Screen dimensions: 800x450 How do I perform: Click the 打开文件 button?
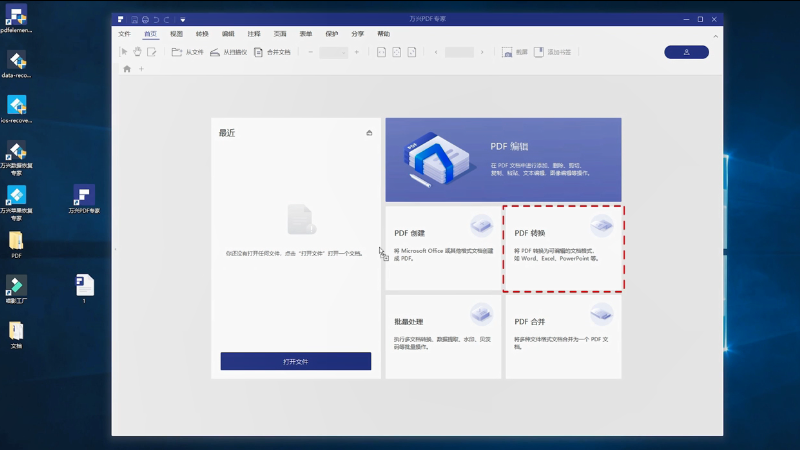[x=296, y=361]
